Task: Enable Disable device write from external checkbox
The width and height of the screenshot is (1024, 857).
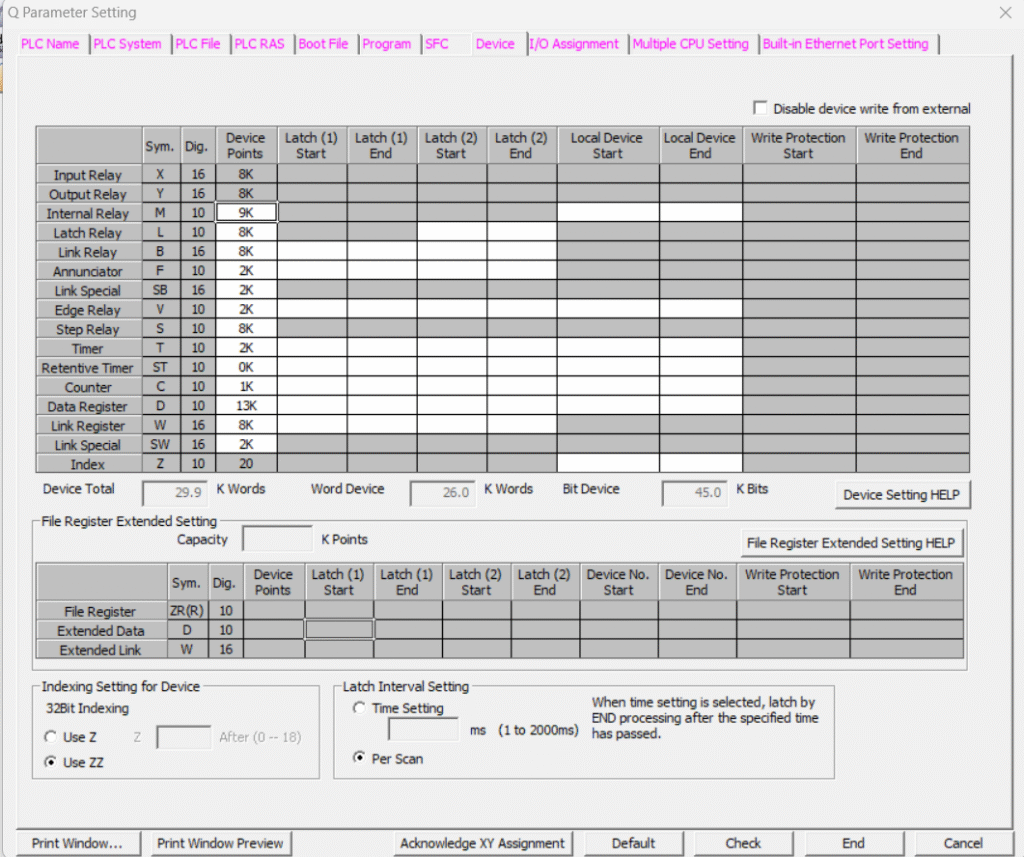Action: tap(761, 108)
